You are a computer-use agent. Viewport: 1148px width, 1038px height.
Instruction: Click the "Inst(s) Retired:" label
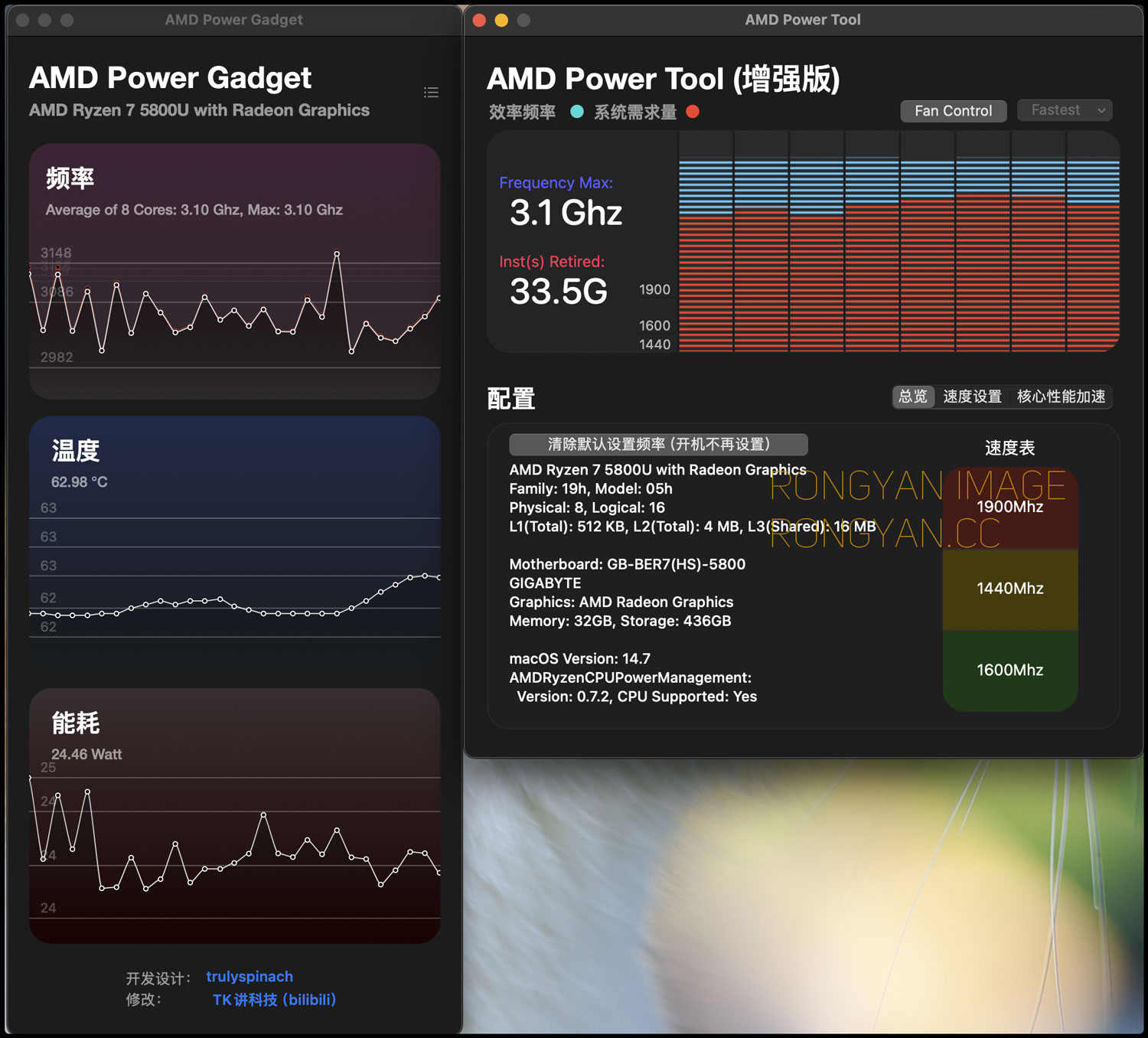[x=552, y=262]
